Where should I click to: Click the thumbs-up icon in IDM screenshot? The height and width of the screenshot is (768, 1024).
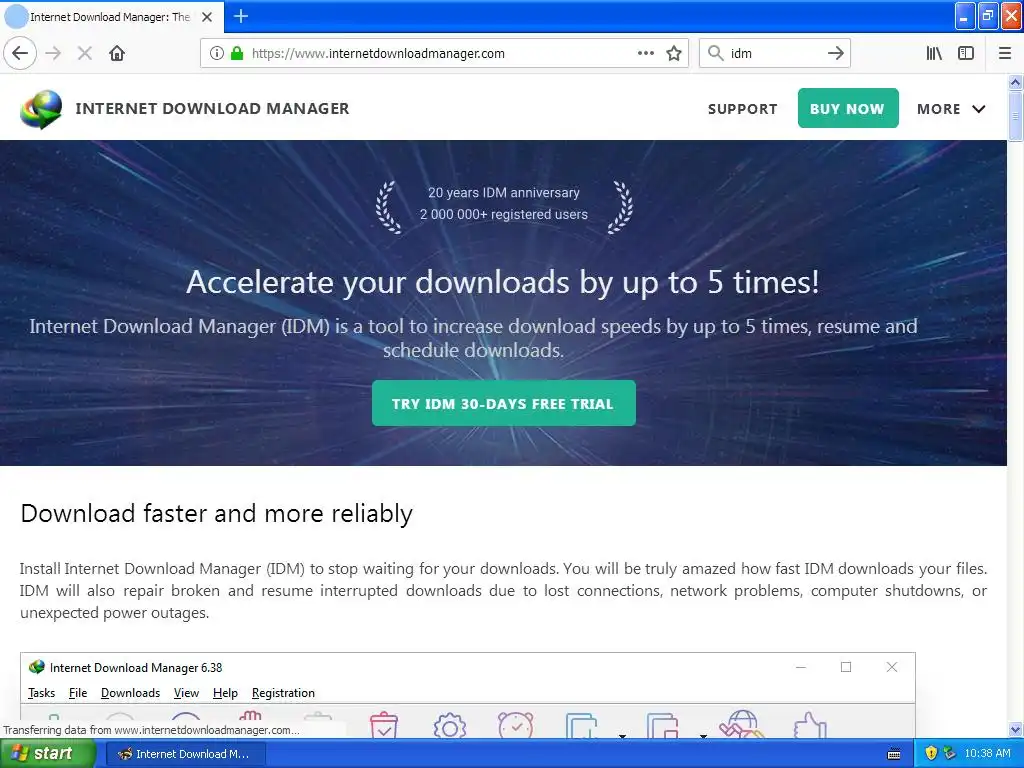810,725
